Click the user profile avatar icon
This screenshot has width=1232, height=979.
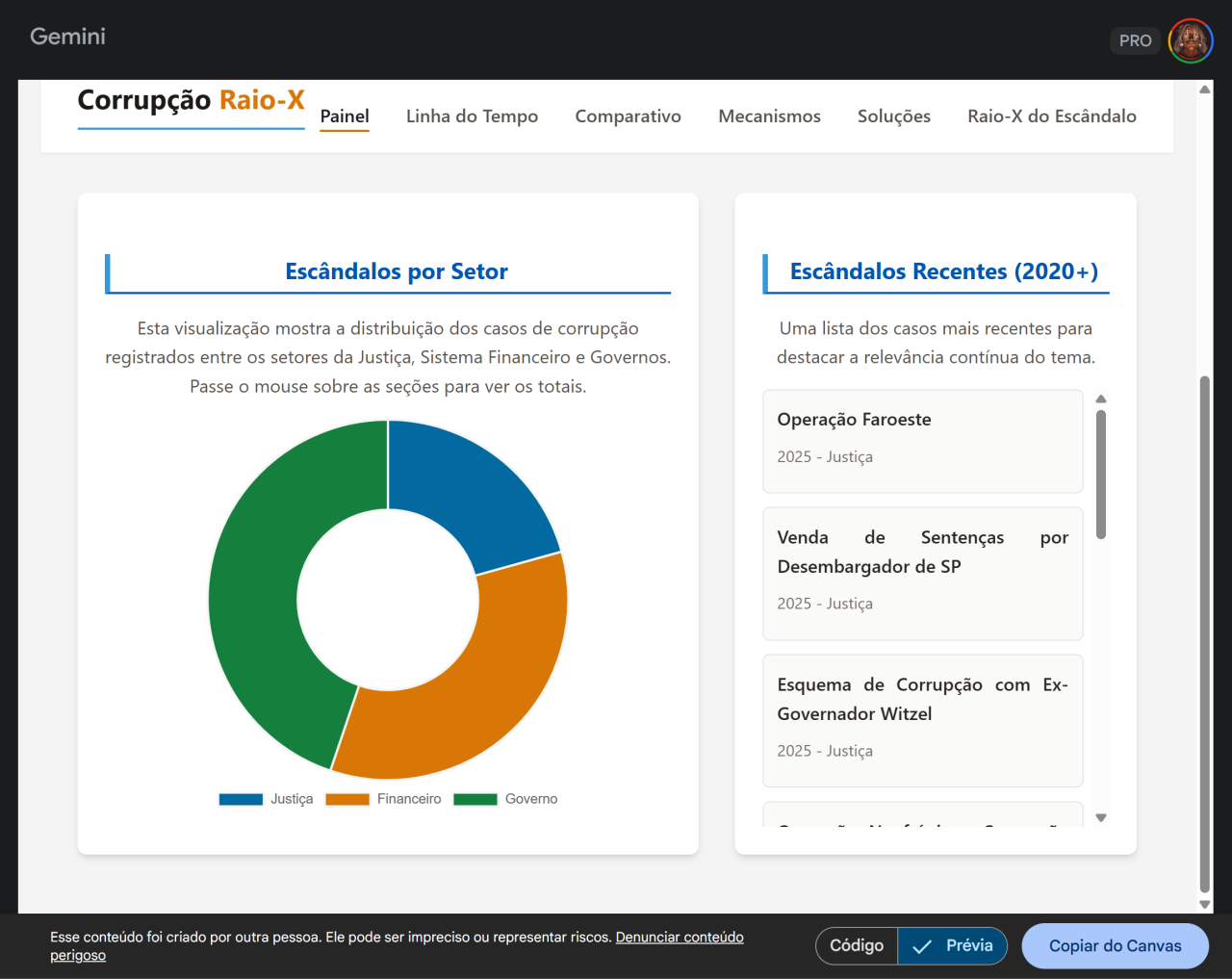click(x=1191, y=41)
